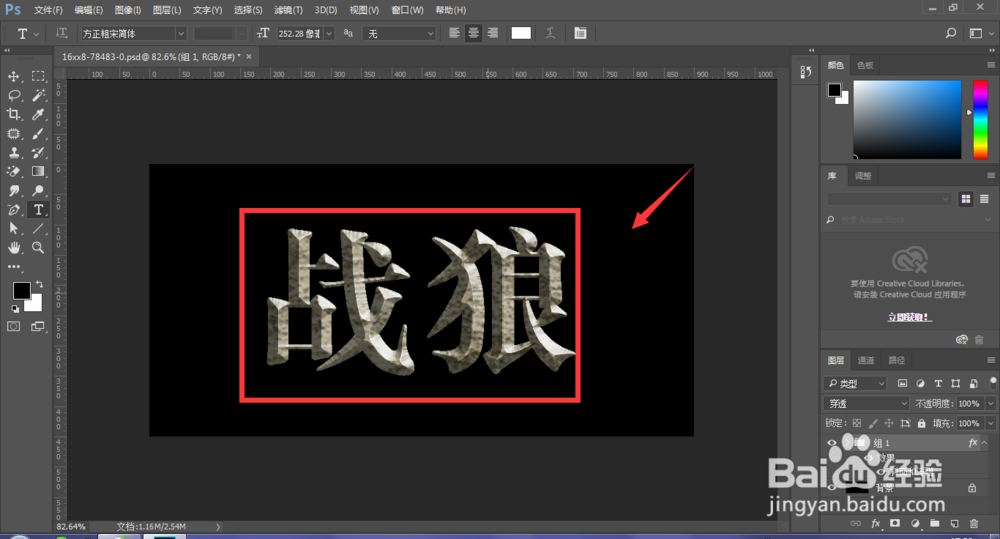
Task: Delete the selected layer
Action: (974, 524)
